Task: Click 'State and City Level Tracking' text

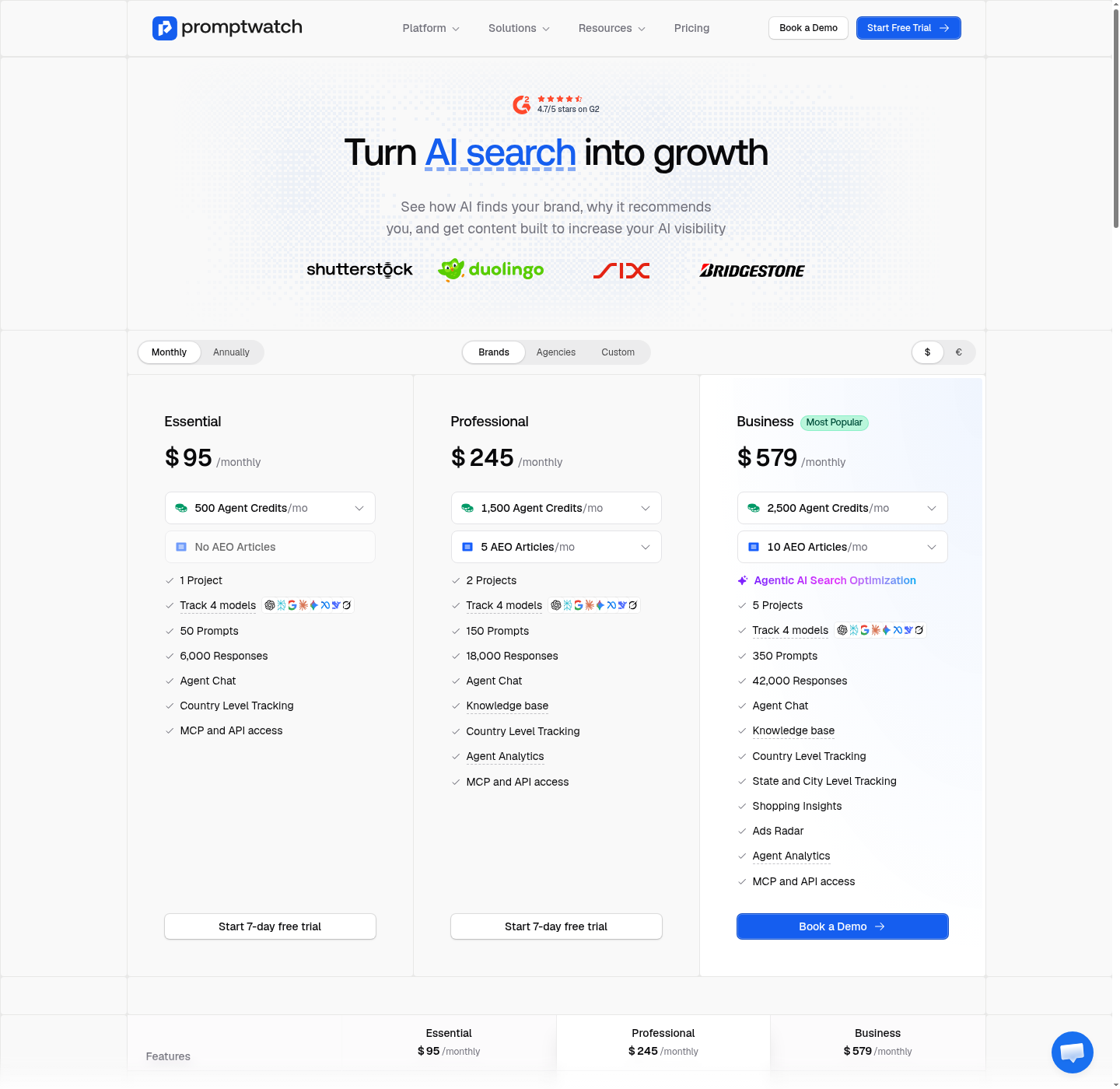Action: tap(824, 781)
